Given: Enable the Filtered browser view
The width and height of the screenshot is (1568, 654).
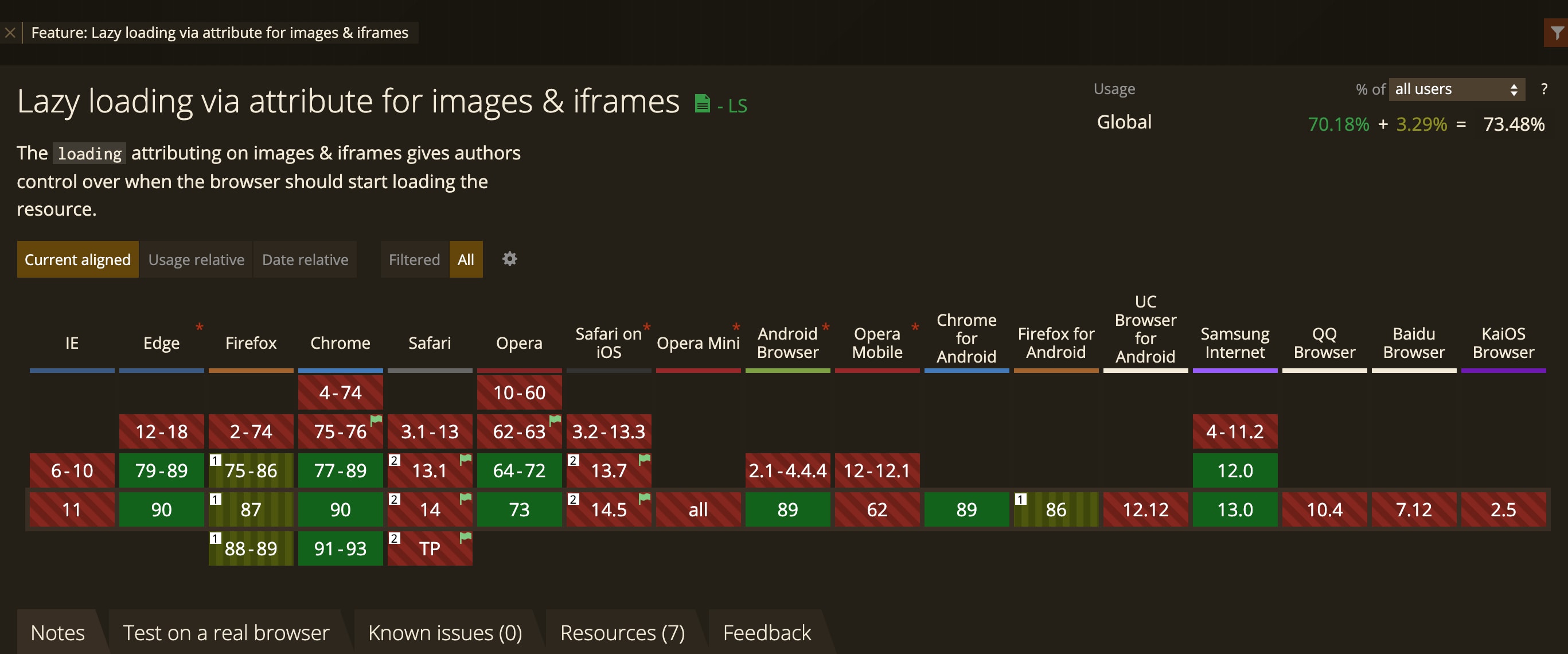Looking at the screenshot, I should tap(414, 259).
